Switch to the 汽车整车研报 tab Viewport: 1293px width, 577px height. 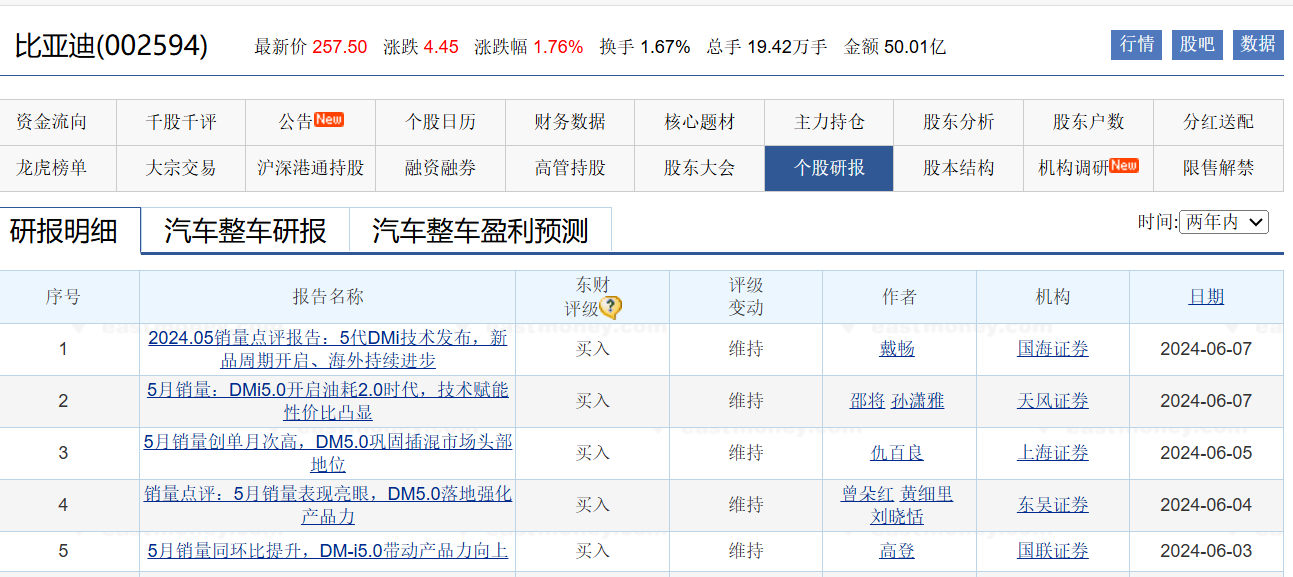click(245, 231)
